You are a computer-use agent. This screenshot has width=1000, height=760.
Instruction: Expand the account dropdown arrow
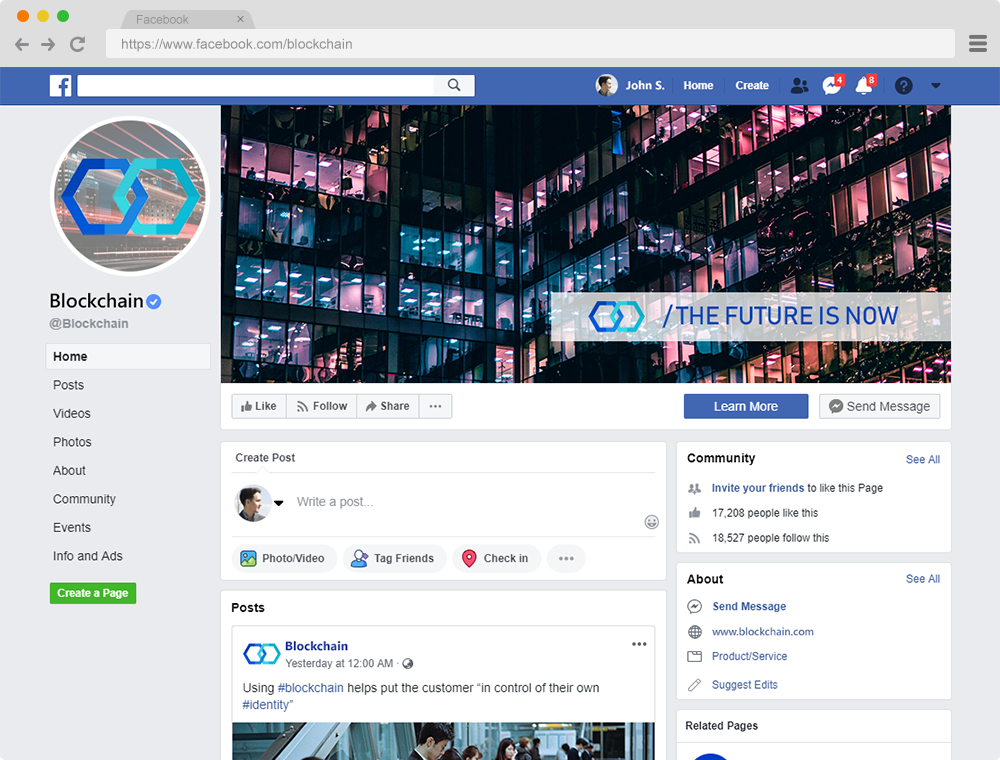[936, 85]
